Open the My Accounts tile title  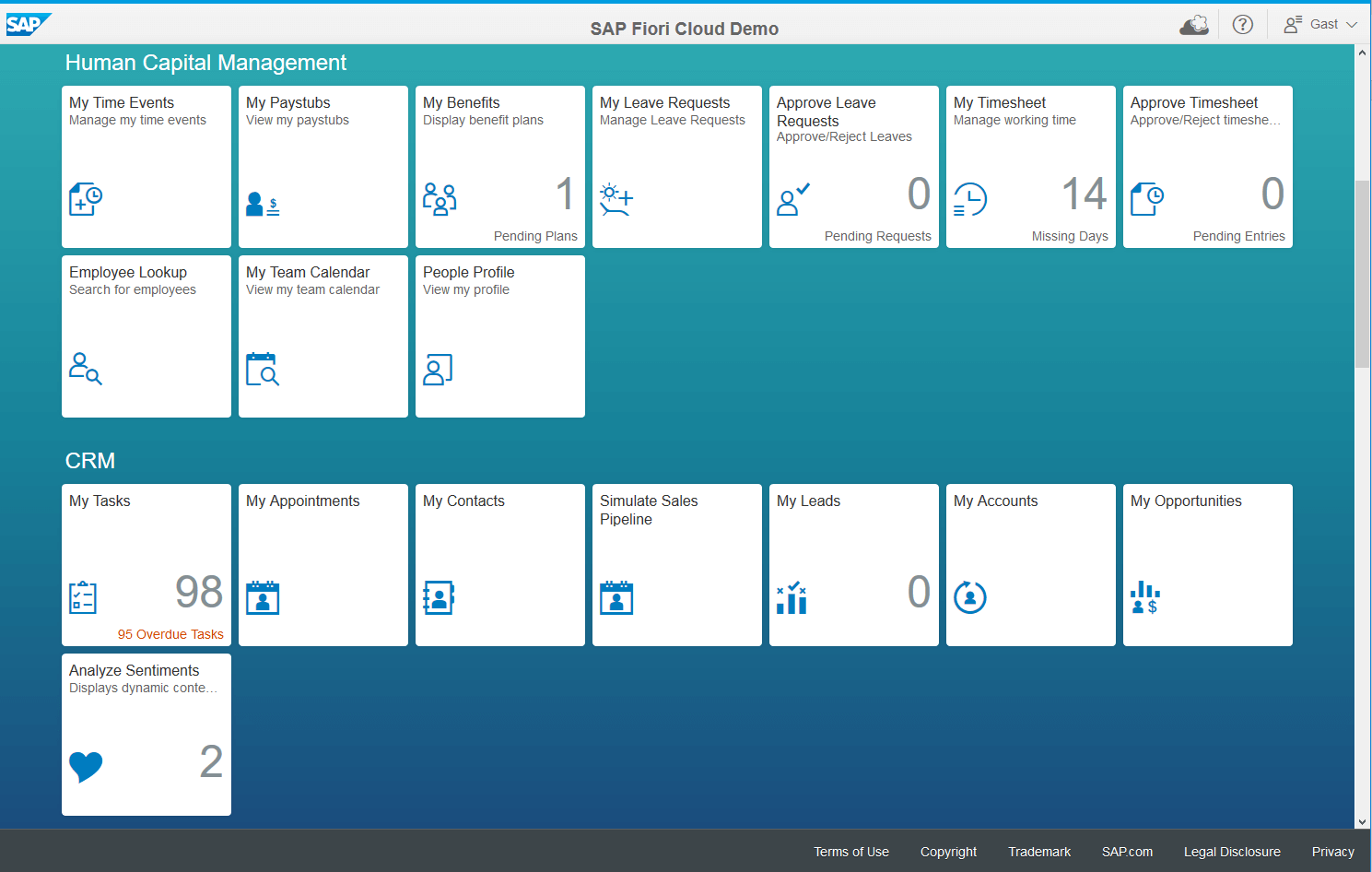(995, 501)
